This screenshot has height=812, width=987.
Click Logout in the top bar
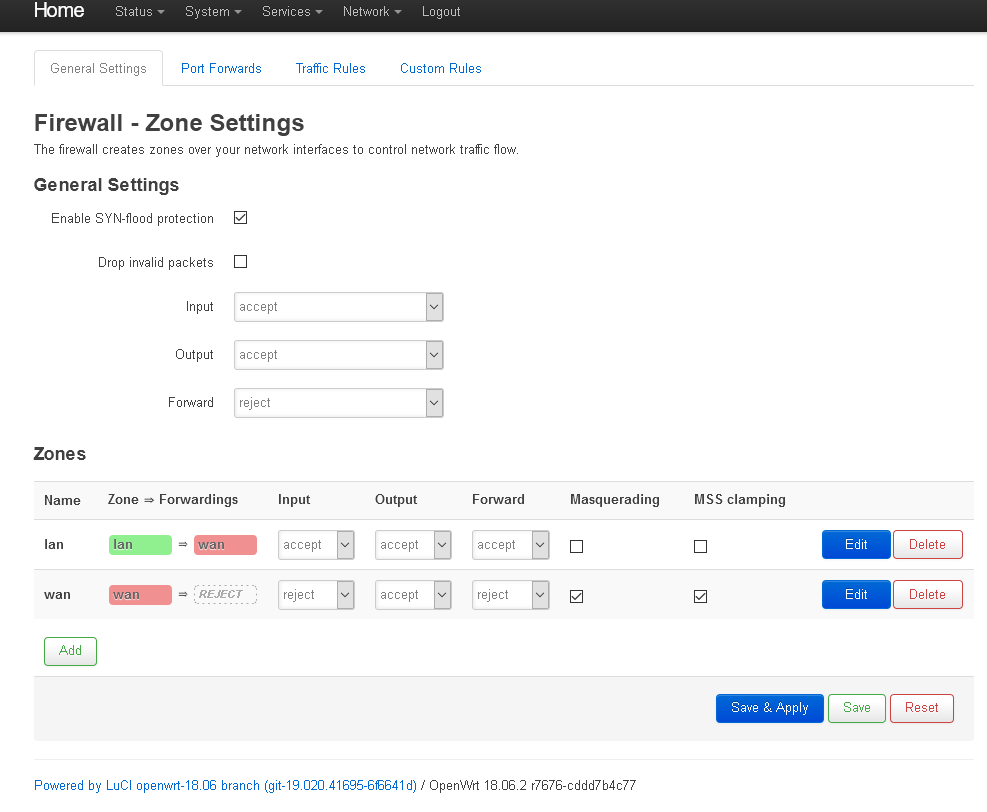(441, 11)
